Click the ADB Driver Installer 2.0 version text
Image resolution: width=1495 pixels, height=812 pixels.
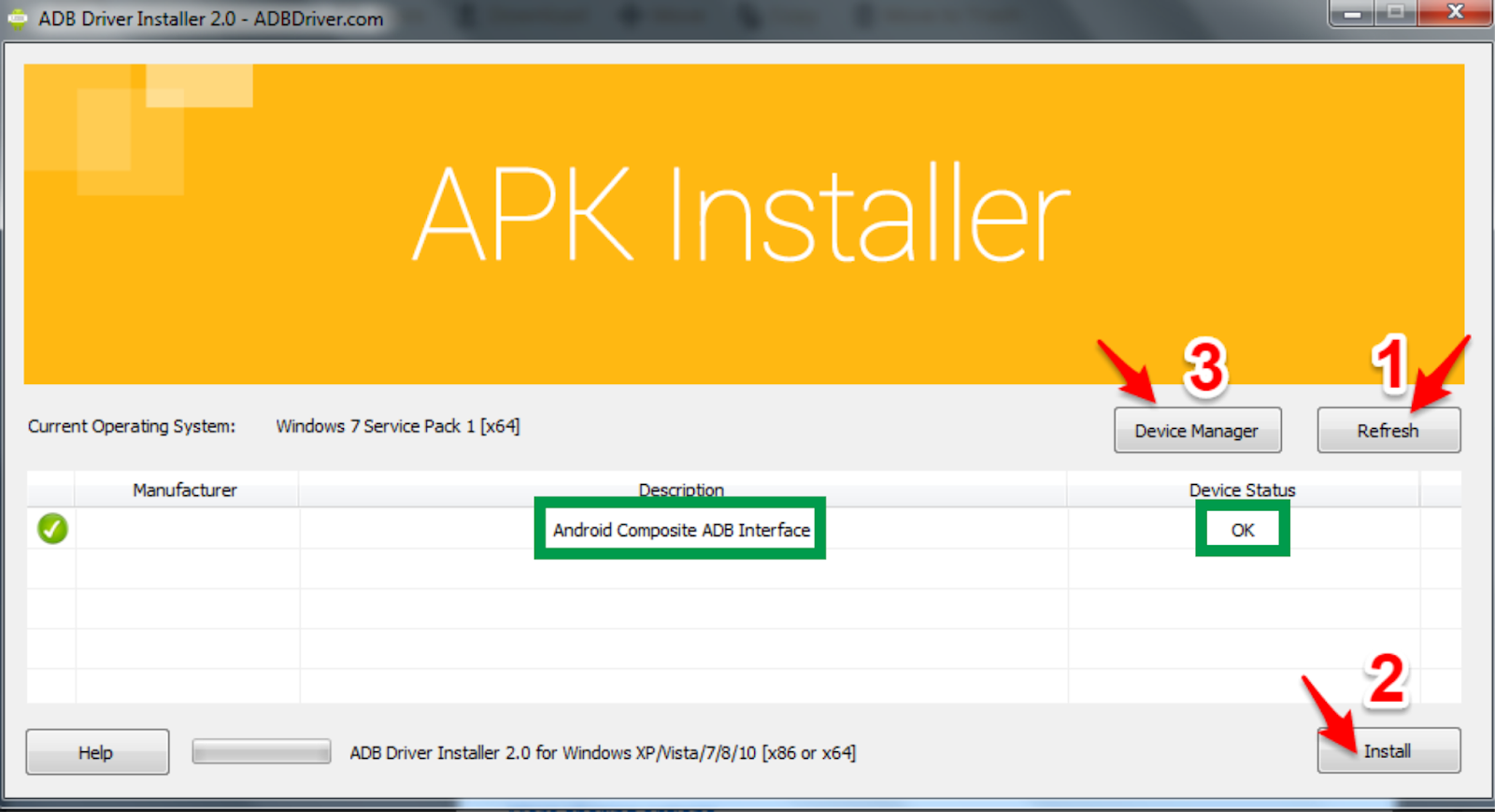(x=603, y=752)
